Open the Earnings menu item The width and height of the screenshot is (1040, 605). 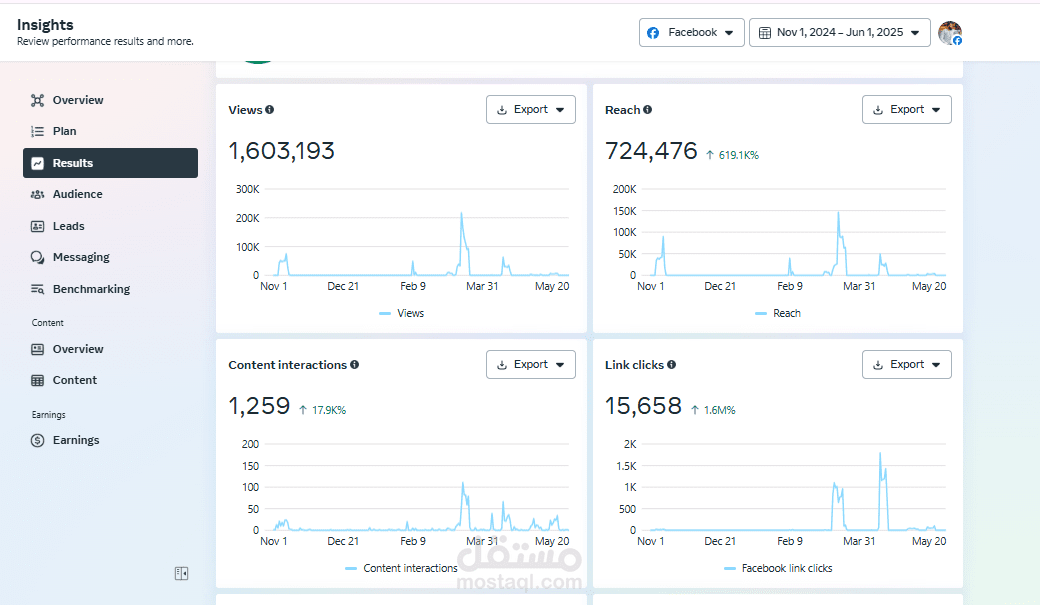point(110,440)
